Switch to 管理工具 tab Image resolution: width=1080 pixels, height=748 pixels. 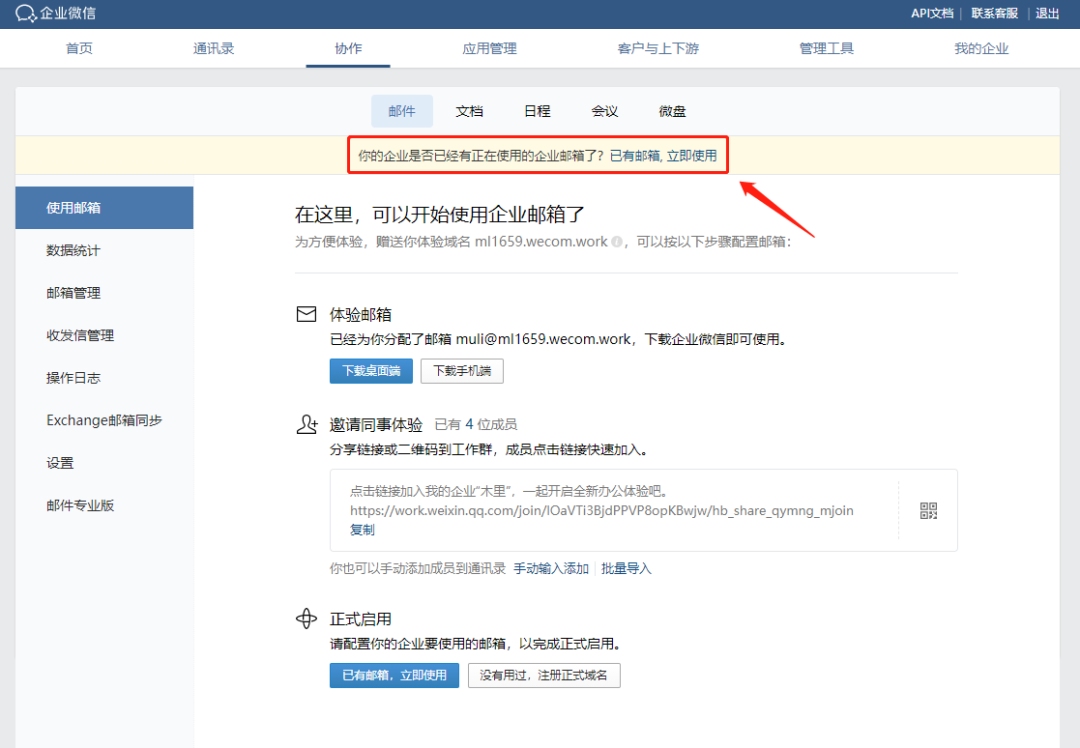827,48
